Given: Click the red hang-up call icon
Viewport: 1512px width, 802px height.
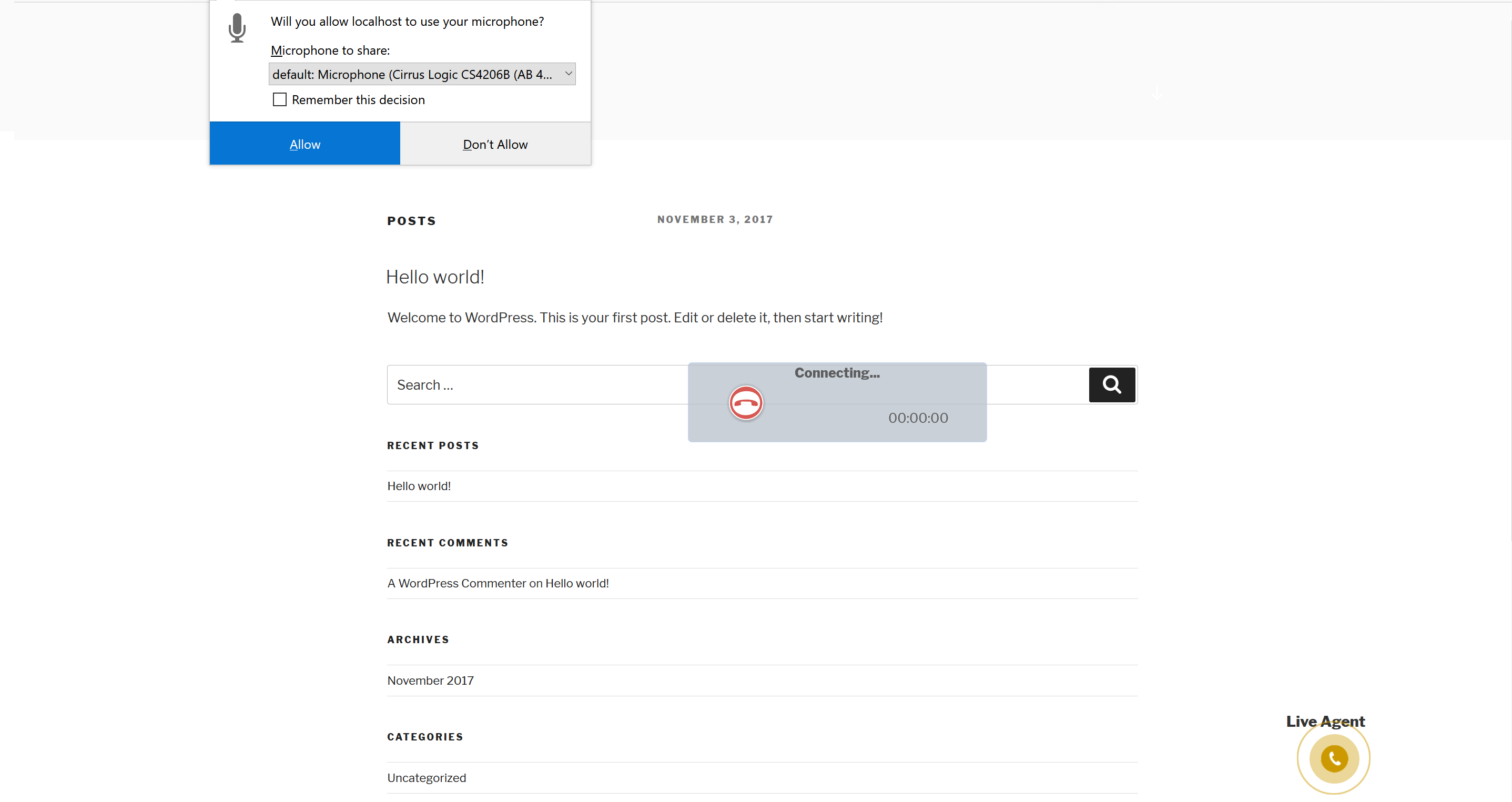Looking at the screenshot, I should click(745, 403).
